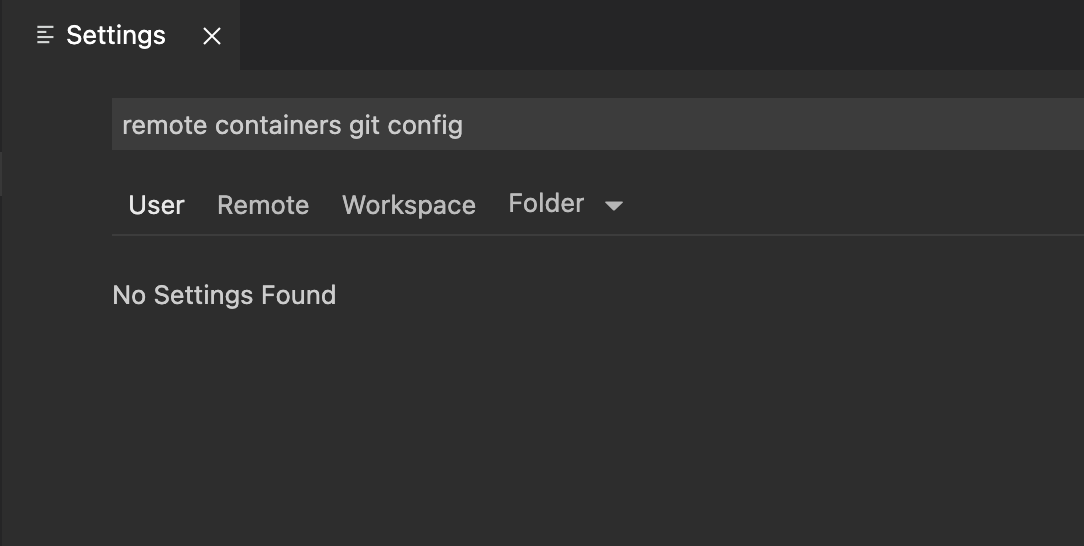1084x546 pixels.
Task: Open the Workspace settings scope
Action: point(409,205)
